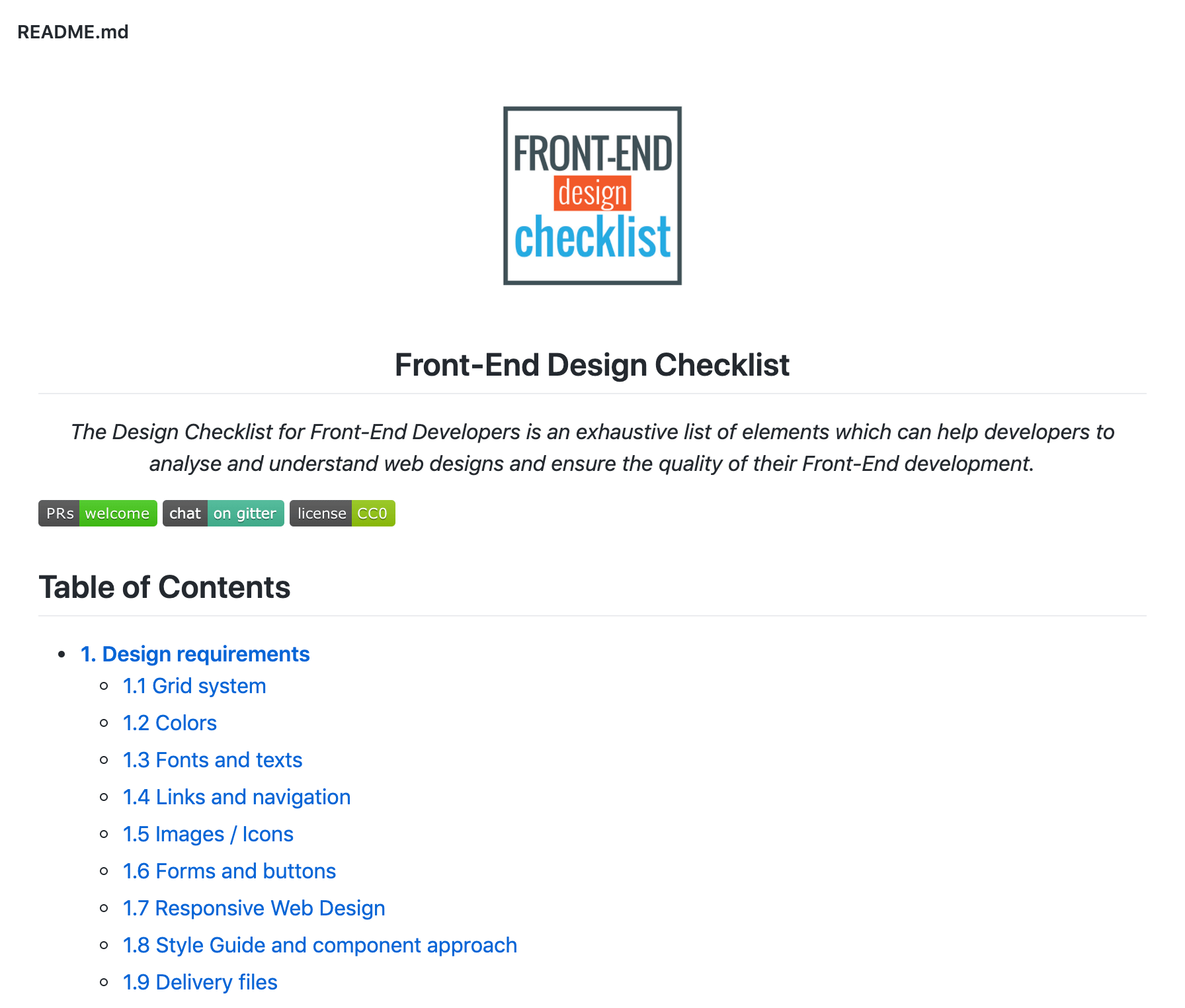
Task: Open the chat on gitter badge
Action: (224, 513)
